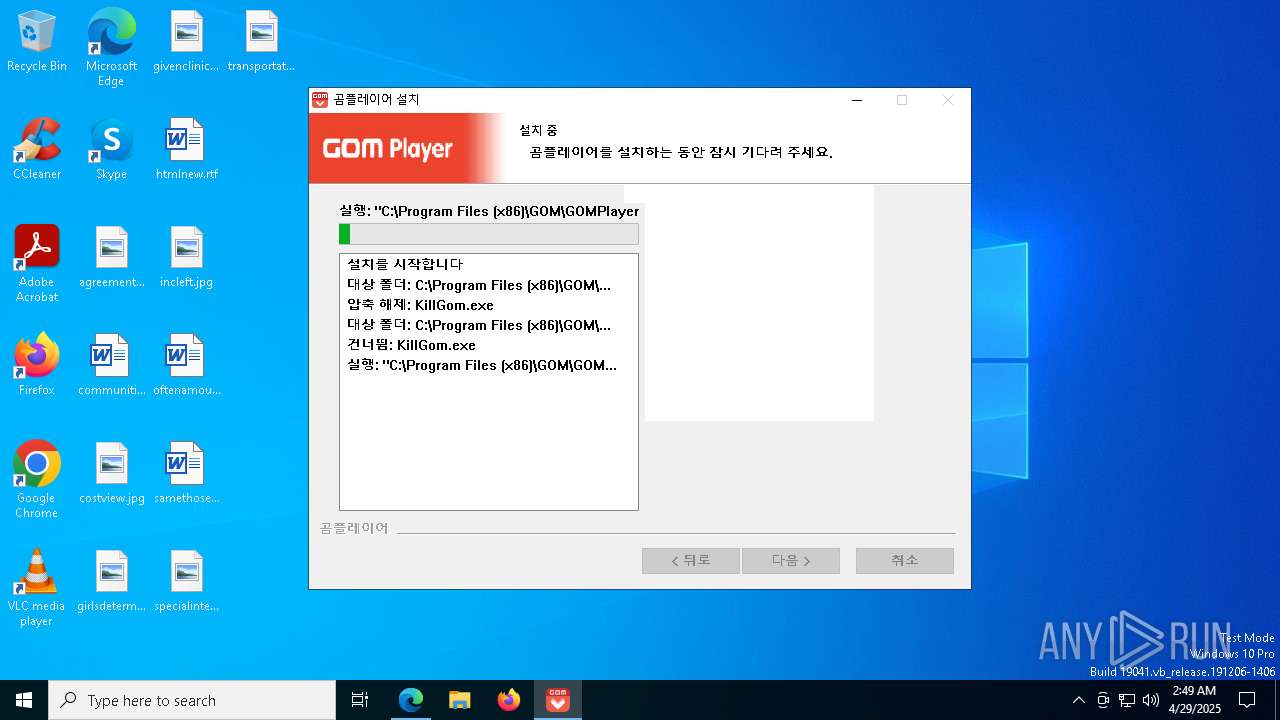The height and width of the screenshot is (720, 1280).
Task: Select the girlsdeterm image file icon
Action: click(111, 581)
